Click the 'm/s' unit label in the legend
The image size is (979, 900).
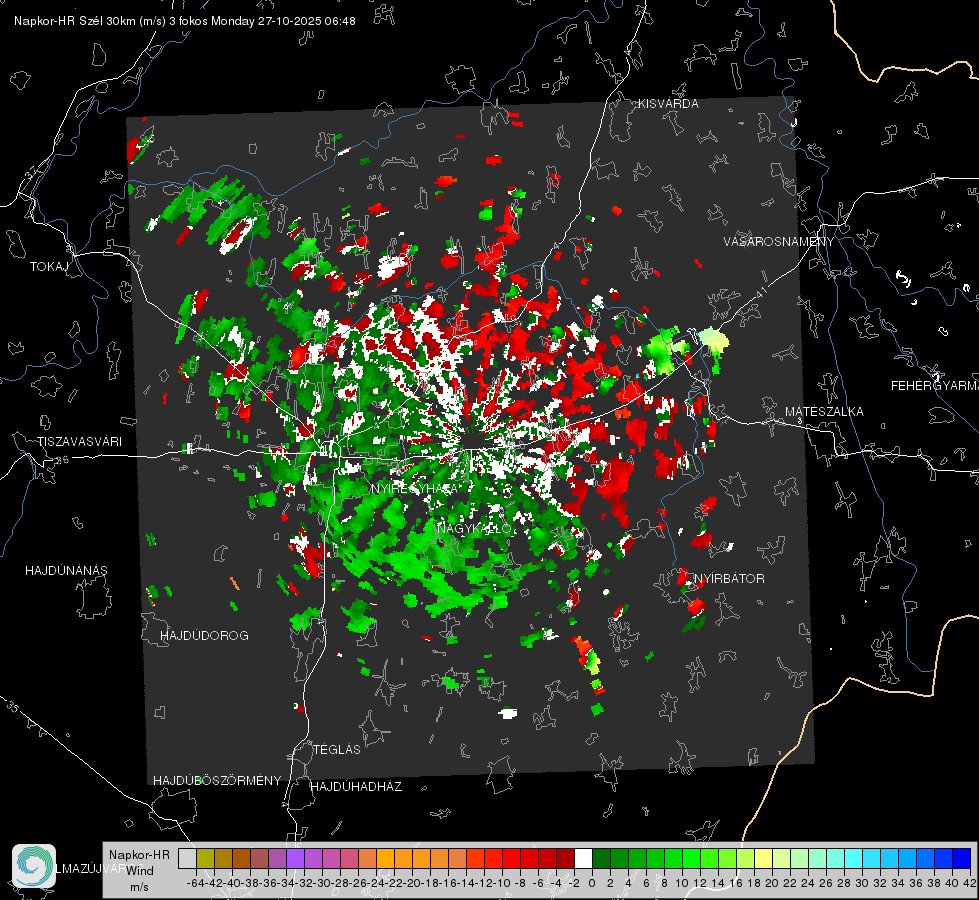(x=139, y=887)
